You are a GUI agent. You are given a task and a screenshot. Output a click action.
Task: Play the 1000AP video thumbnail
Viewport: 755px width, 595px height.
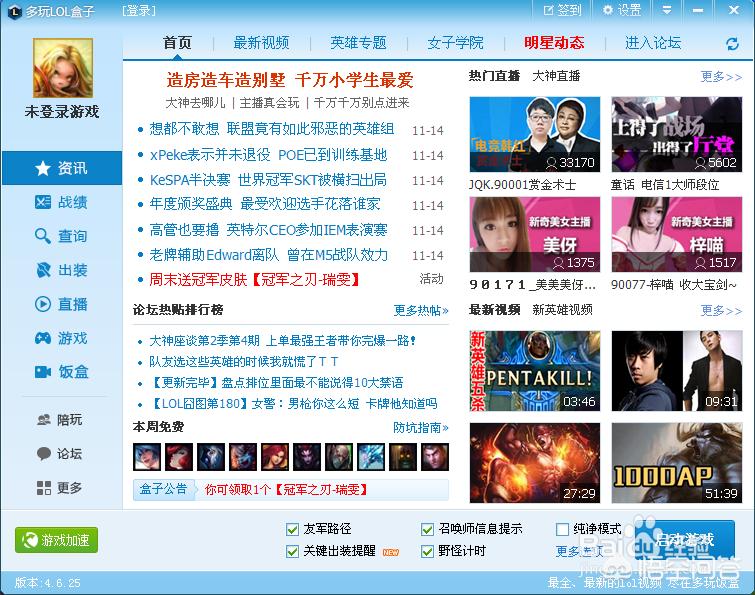(x=677, y=463)
